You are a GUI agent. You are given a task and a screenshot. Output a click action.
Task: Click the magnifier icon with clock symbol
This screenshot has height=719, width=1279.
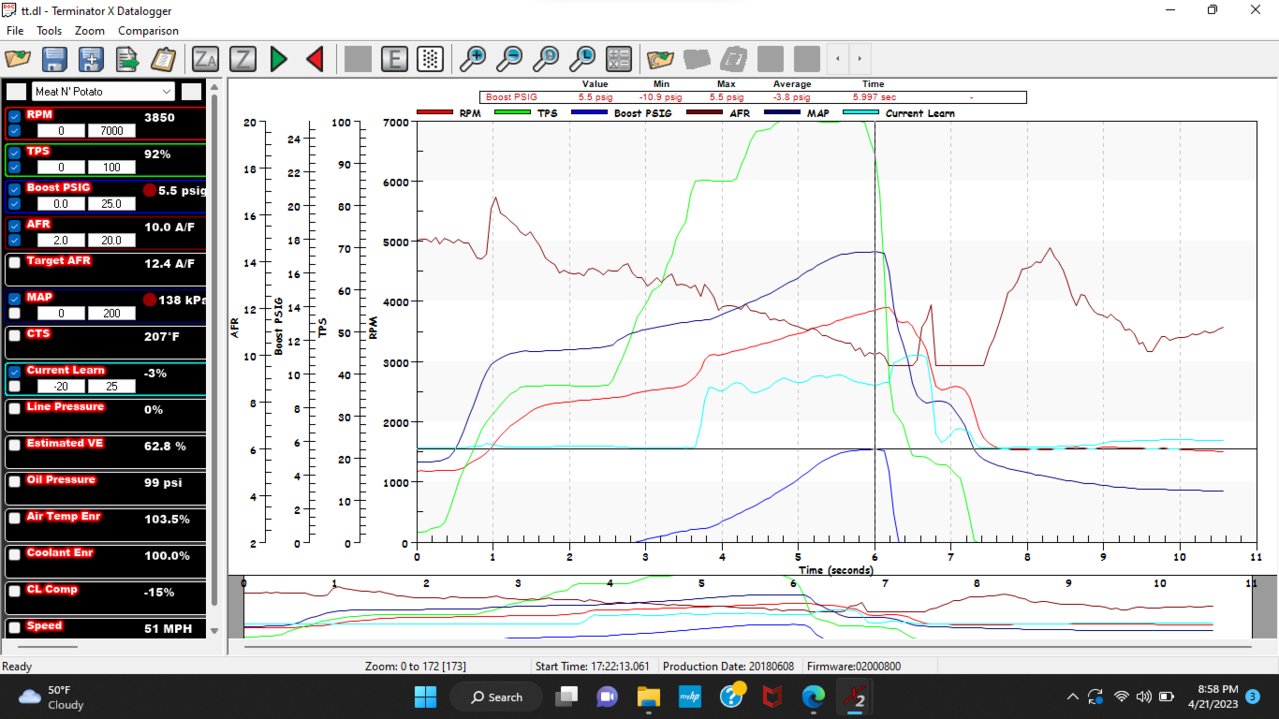pyautogui.click(x=582, y=59)
